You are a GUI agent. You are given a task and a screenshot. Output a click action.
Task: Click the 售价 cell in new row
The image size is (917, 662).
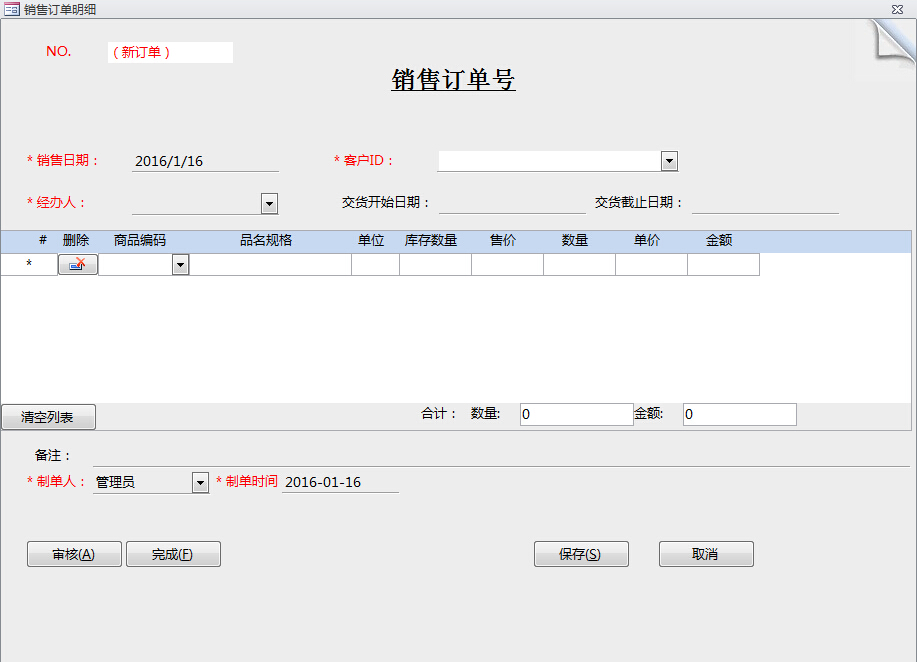point(508,264)
